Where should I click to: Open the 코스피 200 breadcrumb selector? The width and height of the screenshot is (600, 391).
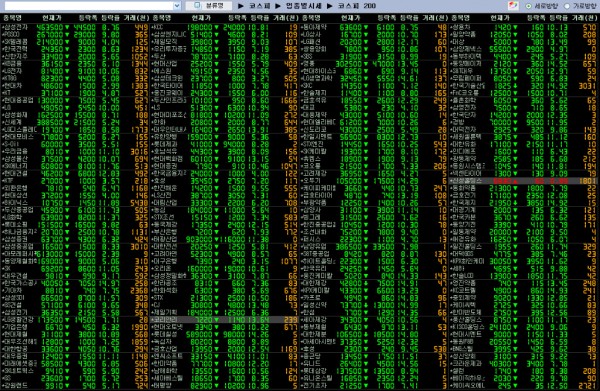tap(357, 6)
